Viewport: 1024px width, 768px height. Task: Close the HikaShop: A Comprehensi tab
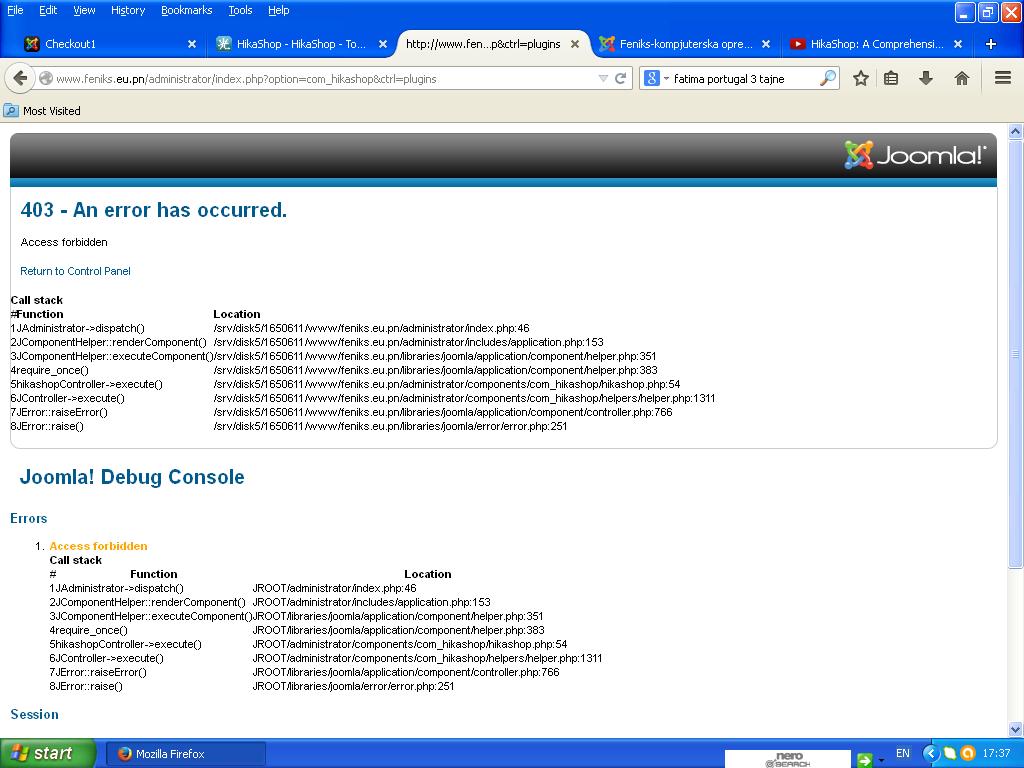point(957,44)
